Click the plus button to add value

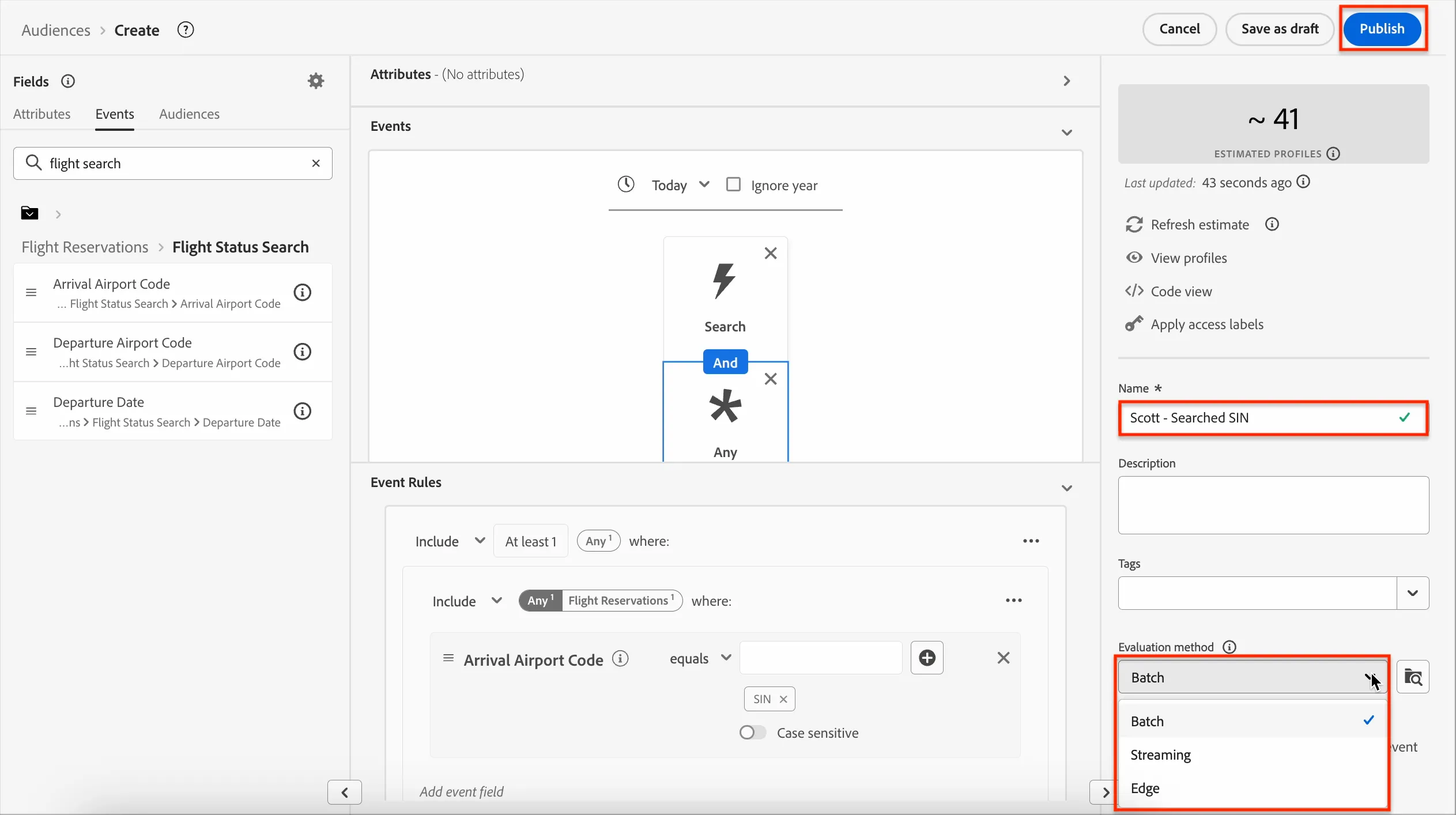(x=927, y=658)
